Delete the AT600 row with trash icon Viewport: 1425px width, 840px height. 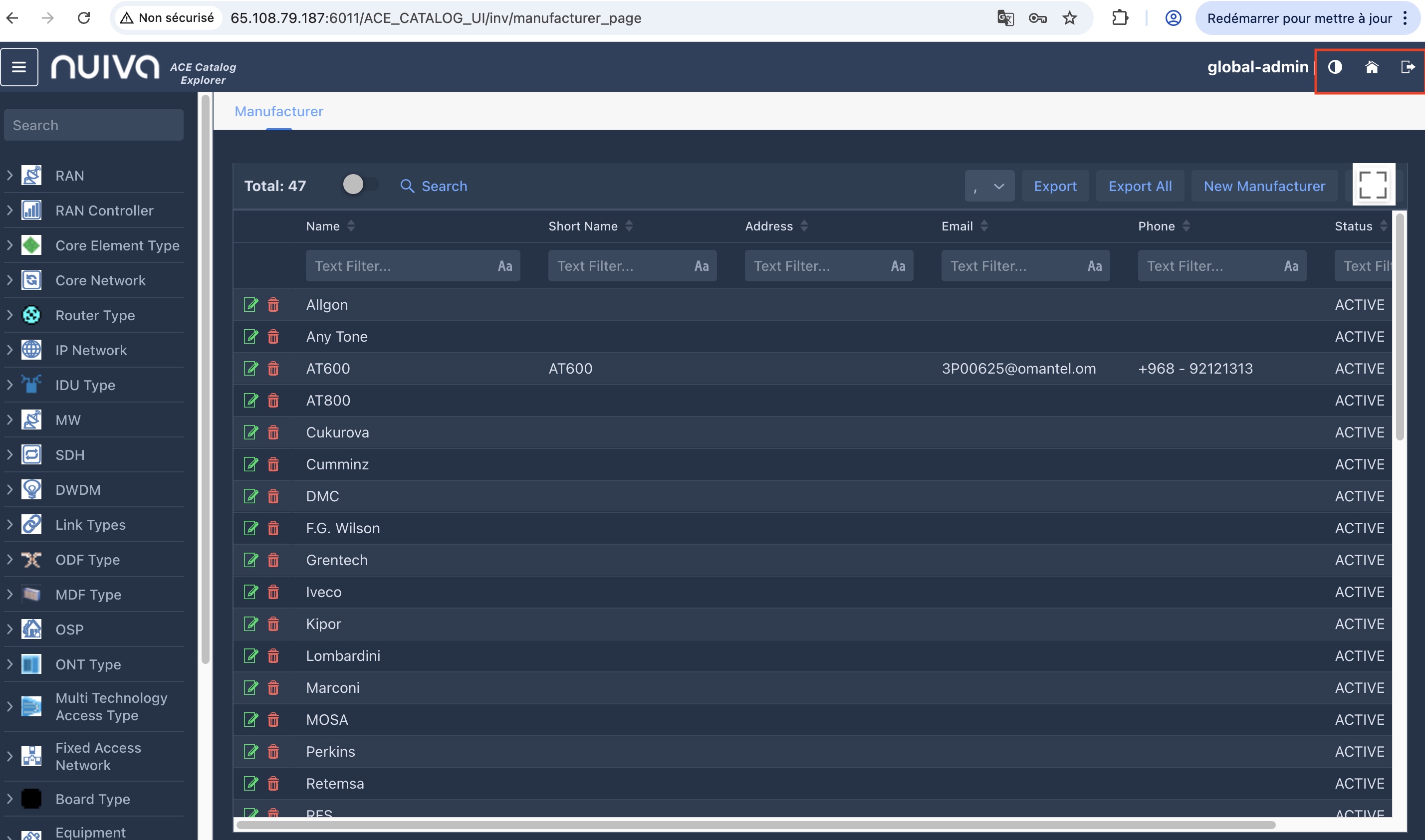pos(273,369)
